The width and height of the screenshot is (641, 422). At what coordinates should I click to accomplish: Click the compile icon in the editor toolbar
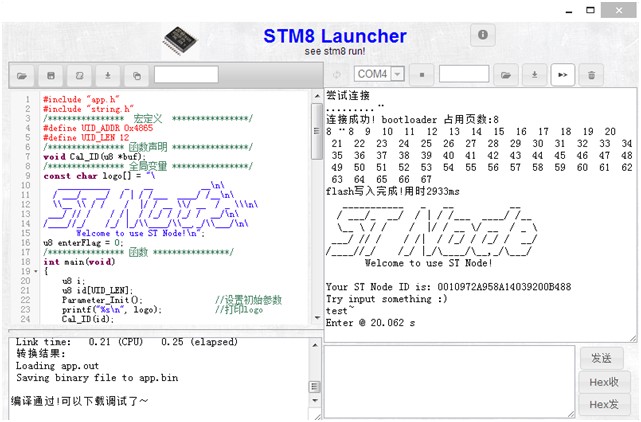(79, 76)
